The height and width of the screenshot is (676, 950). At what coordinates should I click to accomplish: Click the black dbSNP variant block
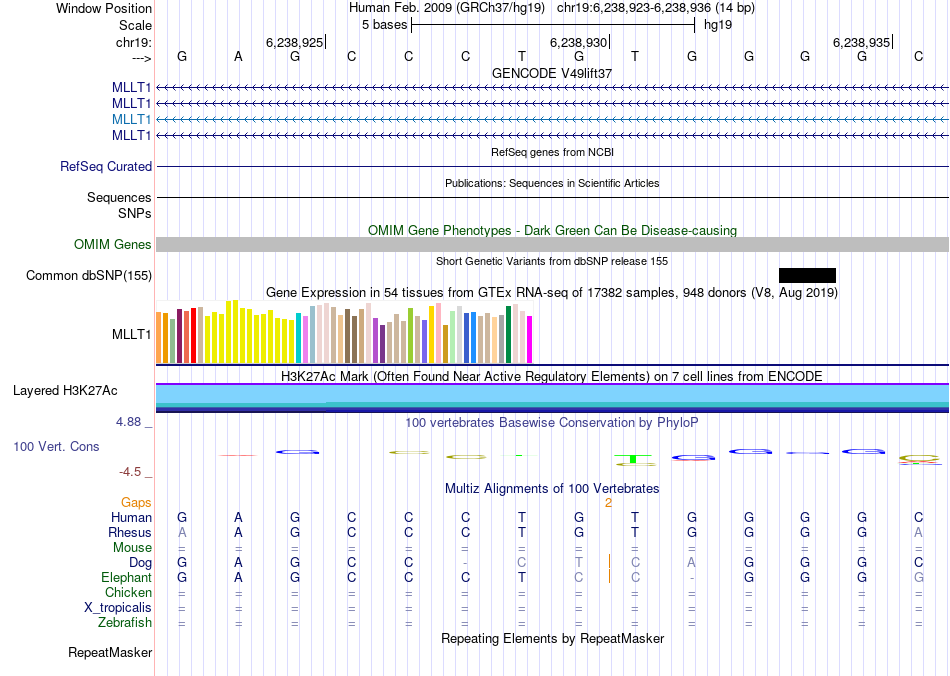[x=807, y=275]
